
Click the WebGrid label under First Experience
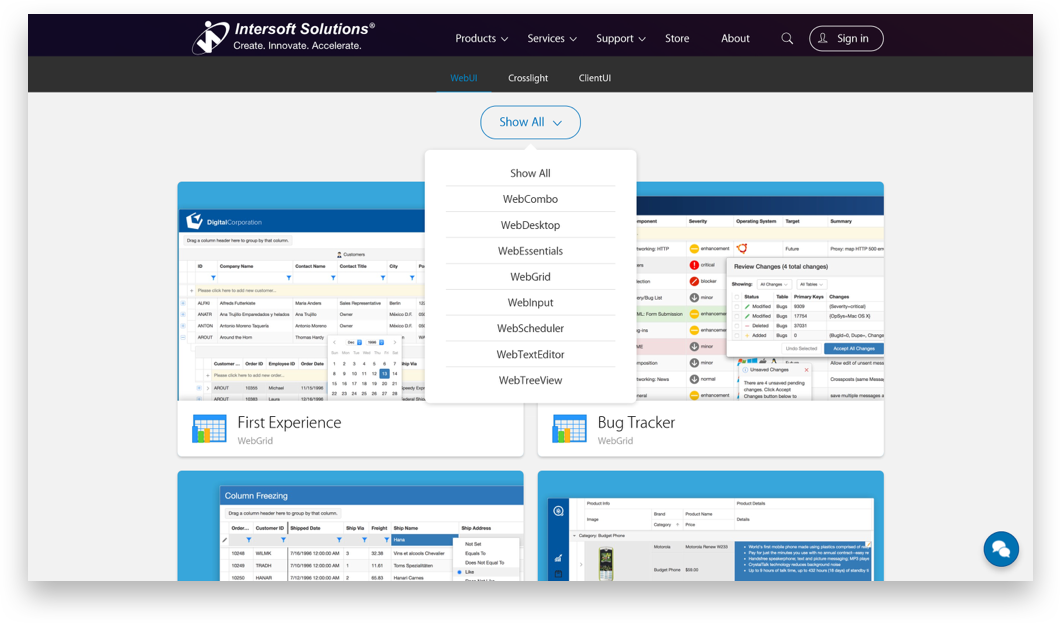[x=255, y=440]
